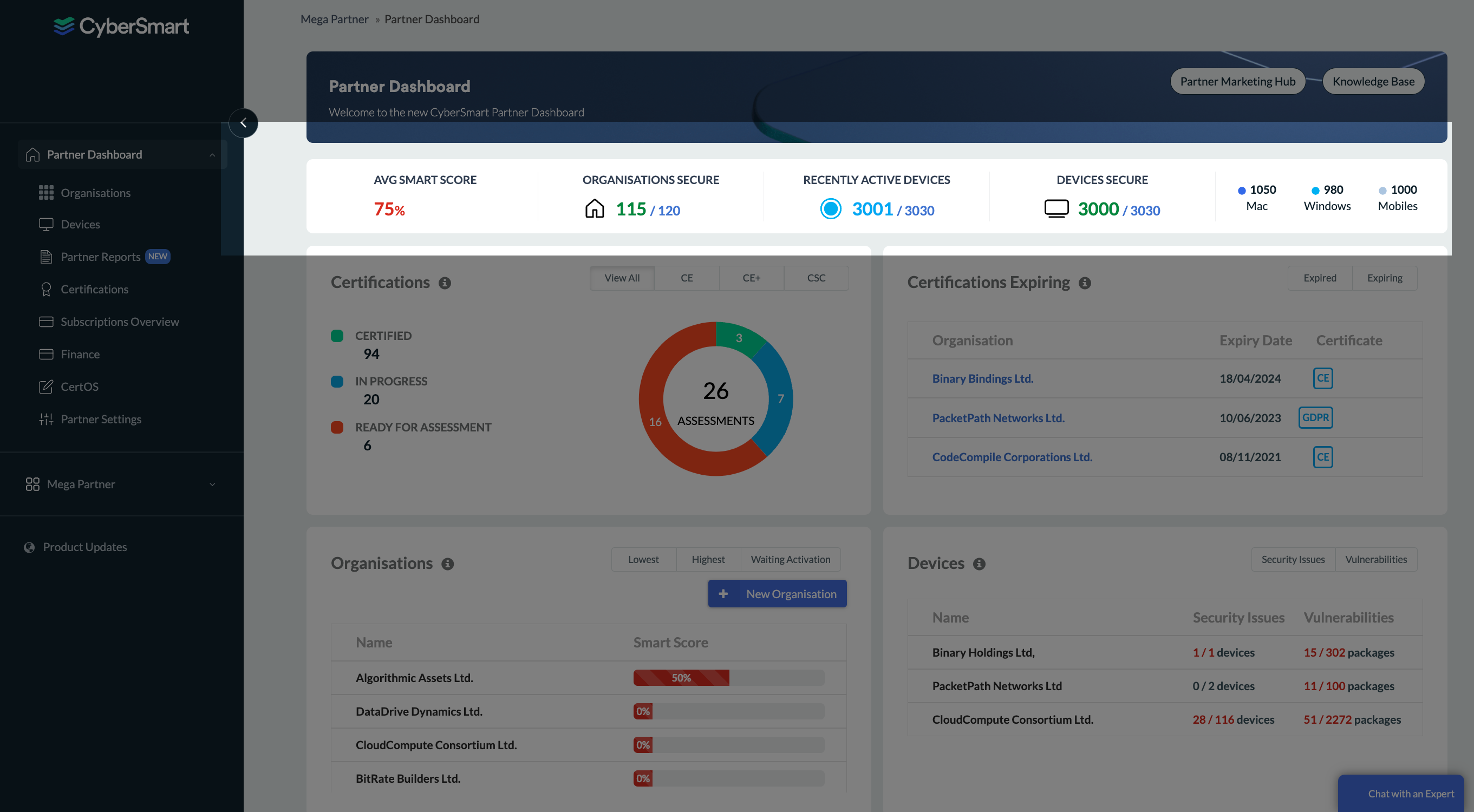This screenshot has width=1474, height=812.
Task: Click the green Certified legend swatch
Action: (x=337, y=336)
